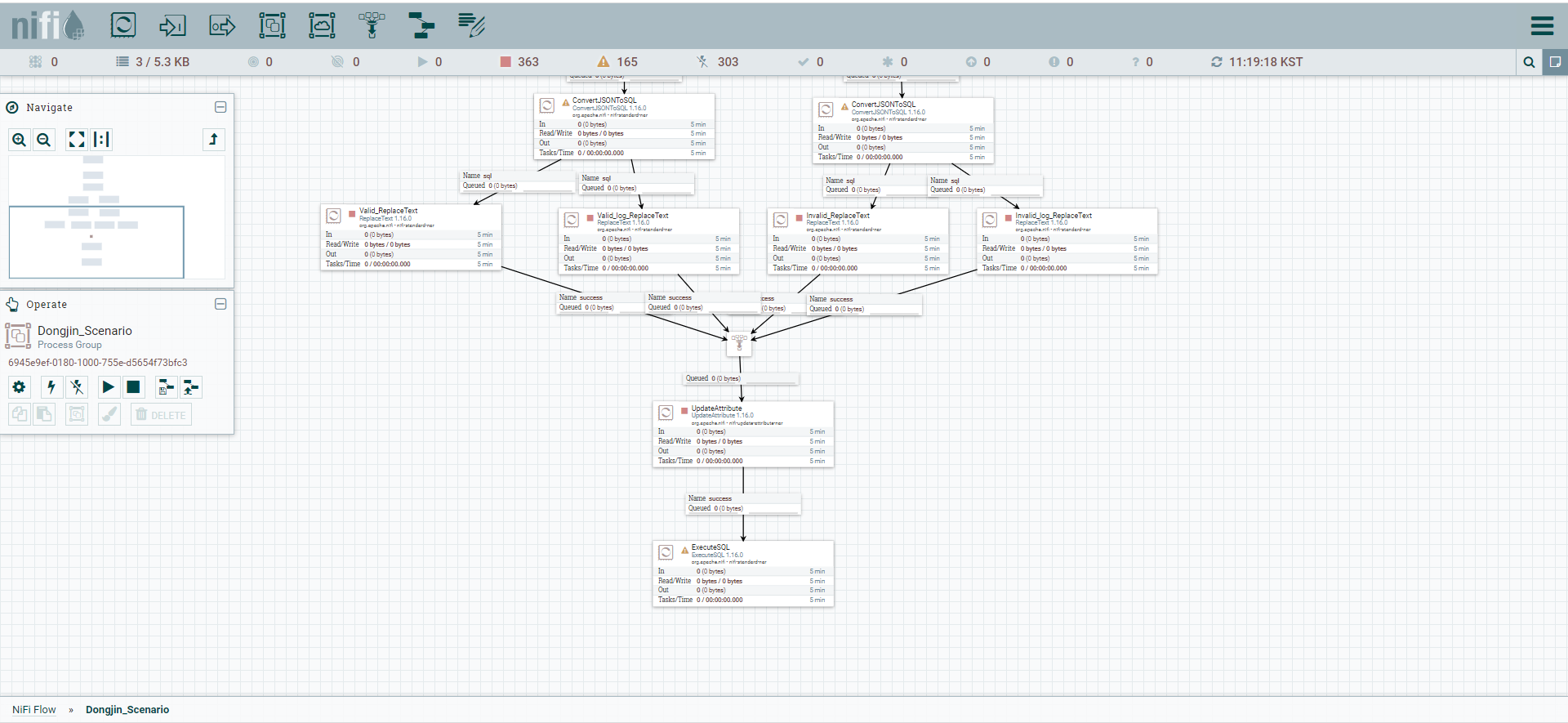1568x723 pixels.
Task: Click the birdseye view thumbnail
Action: pyautogui.click(x=117, y=217)
